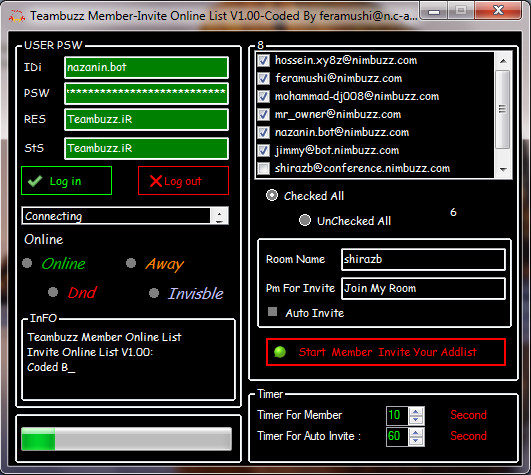
Task: Set status to Invisble radio option
Action: pos(154,293)
